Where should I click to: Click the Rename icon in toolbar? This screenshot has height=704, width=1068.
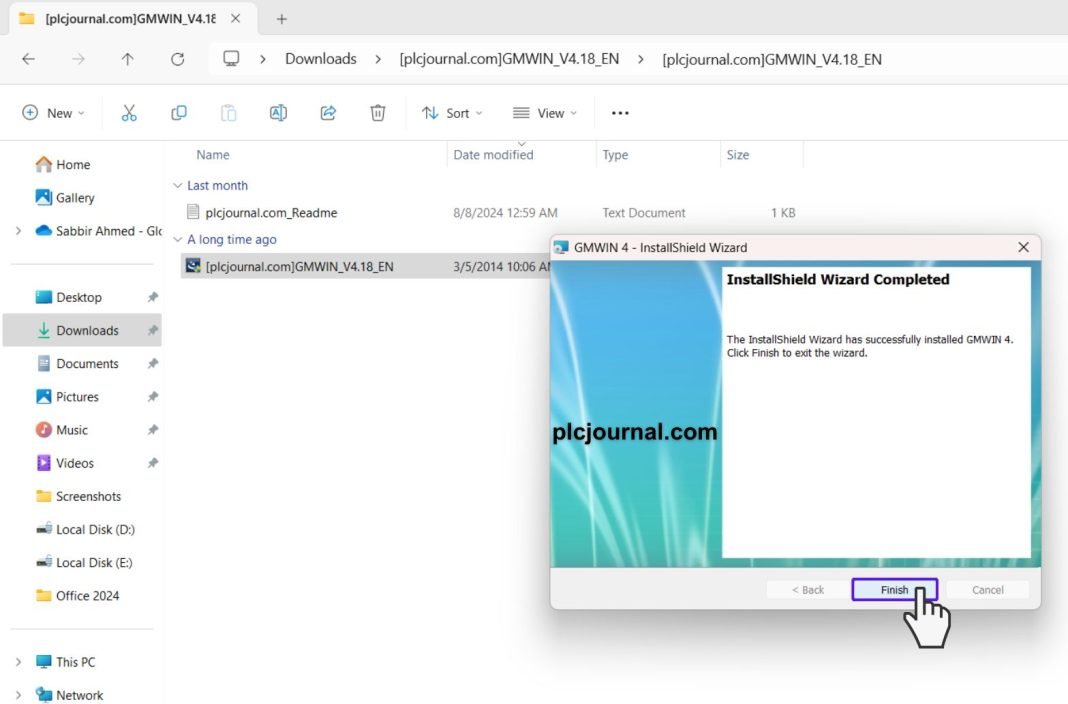pos(278,113)
